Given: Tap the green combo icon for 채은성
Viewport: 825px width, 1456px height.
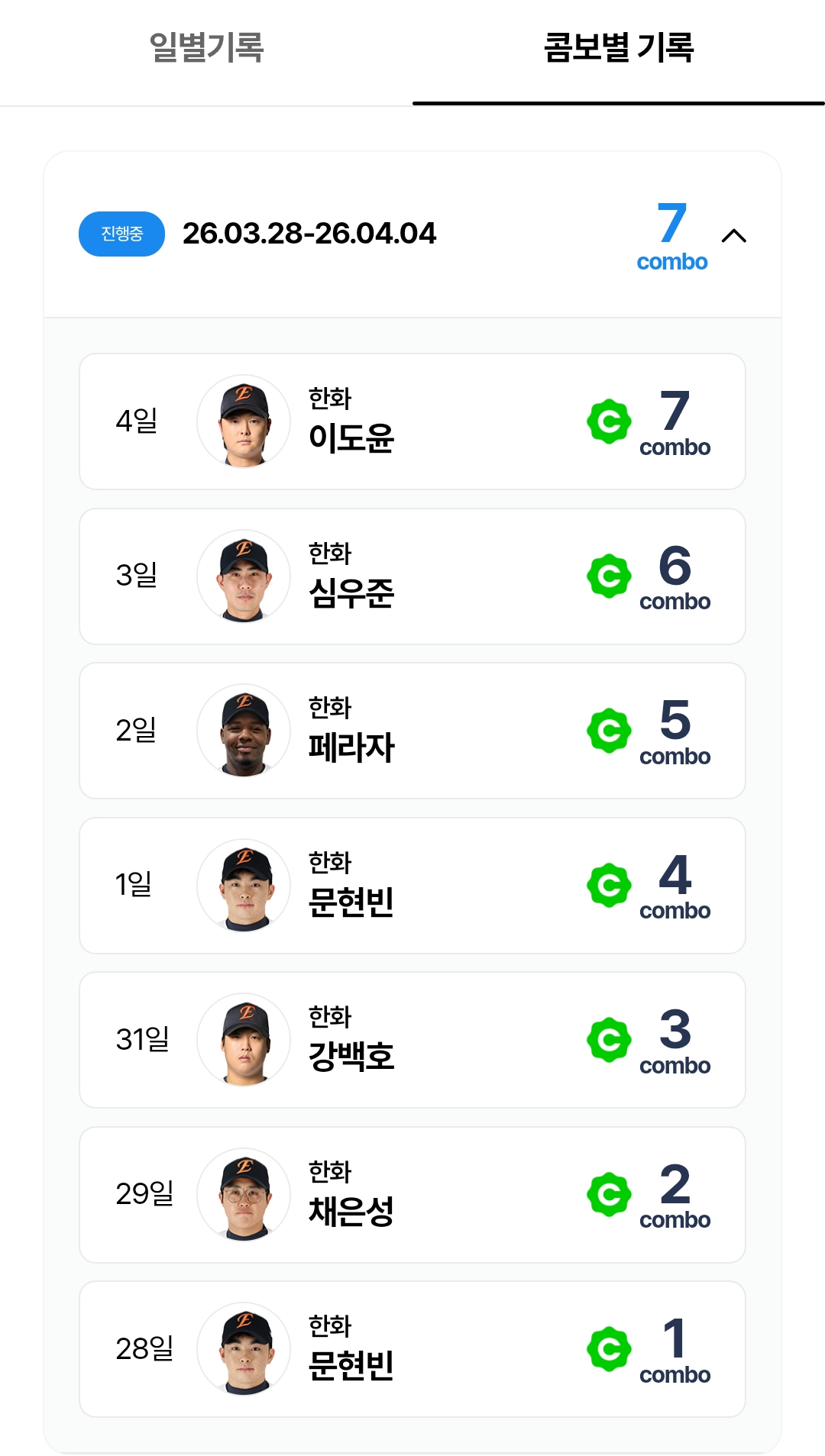Looking at the screenshot, I should coord(609,1195).
